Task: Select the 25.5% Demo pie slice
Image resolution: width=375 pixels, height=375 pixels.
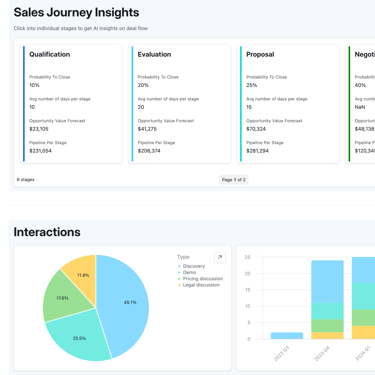Action: coord(80,337)
